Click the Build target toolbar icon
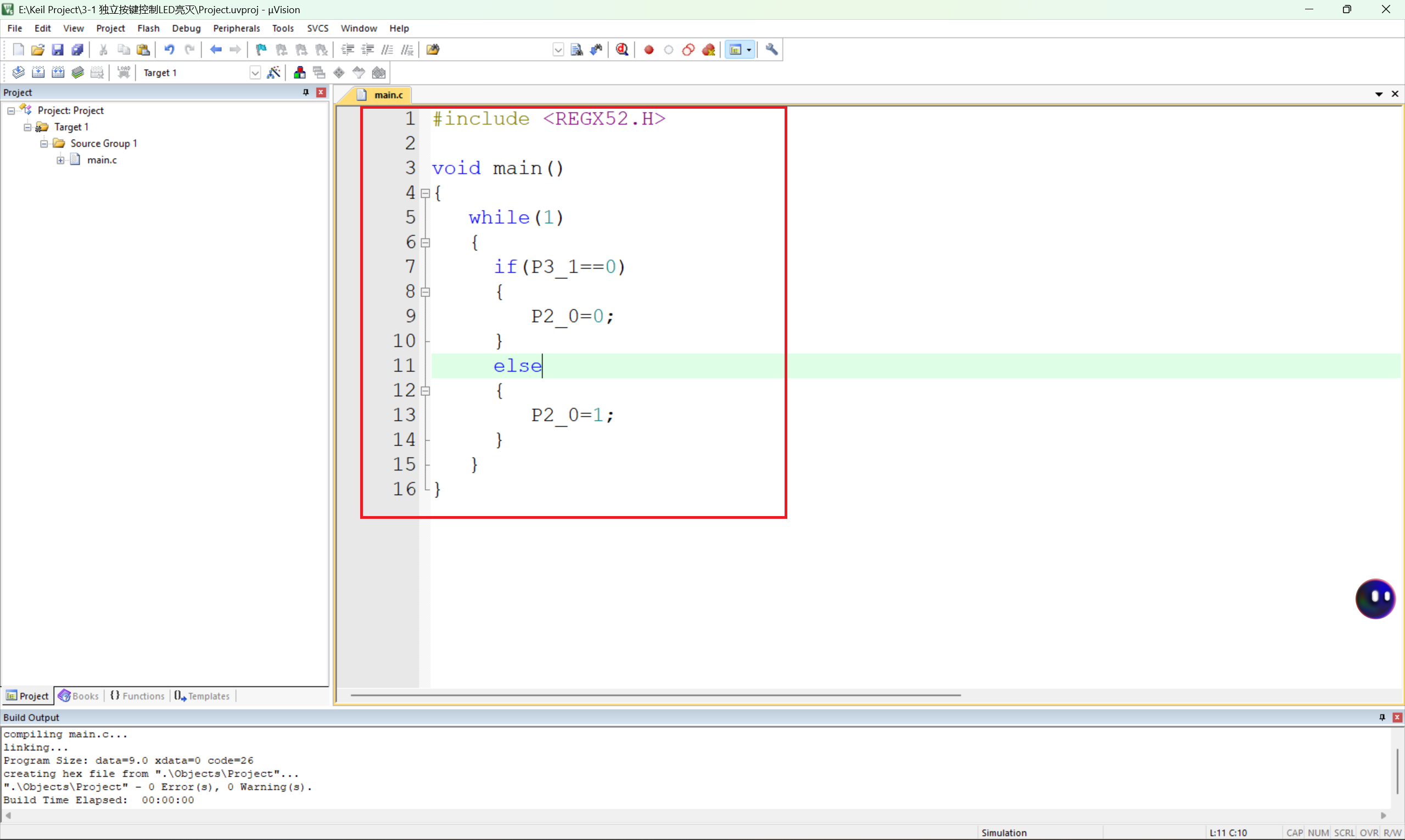This screenshot has width=1405, height=840. tap(38, 72)
